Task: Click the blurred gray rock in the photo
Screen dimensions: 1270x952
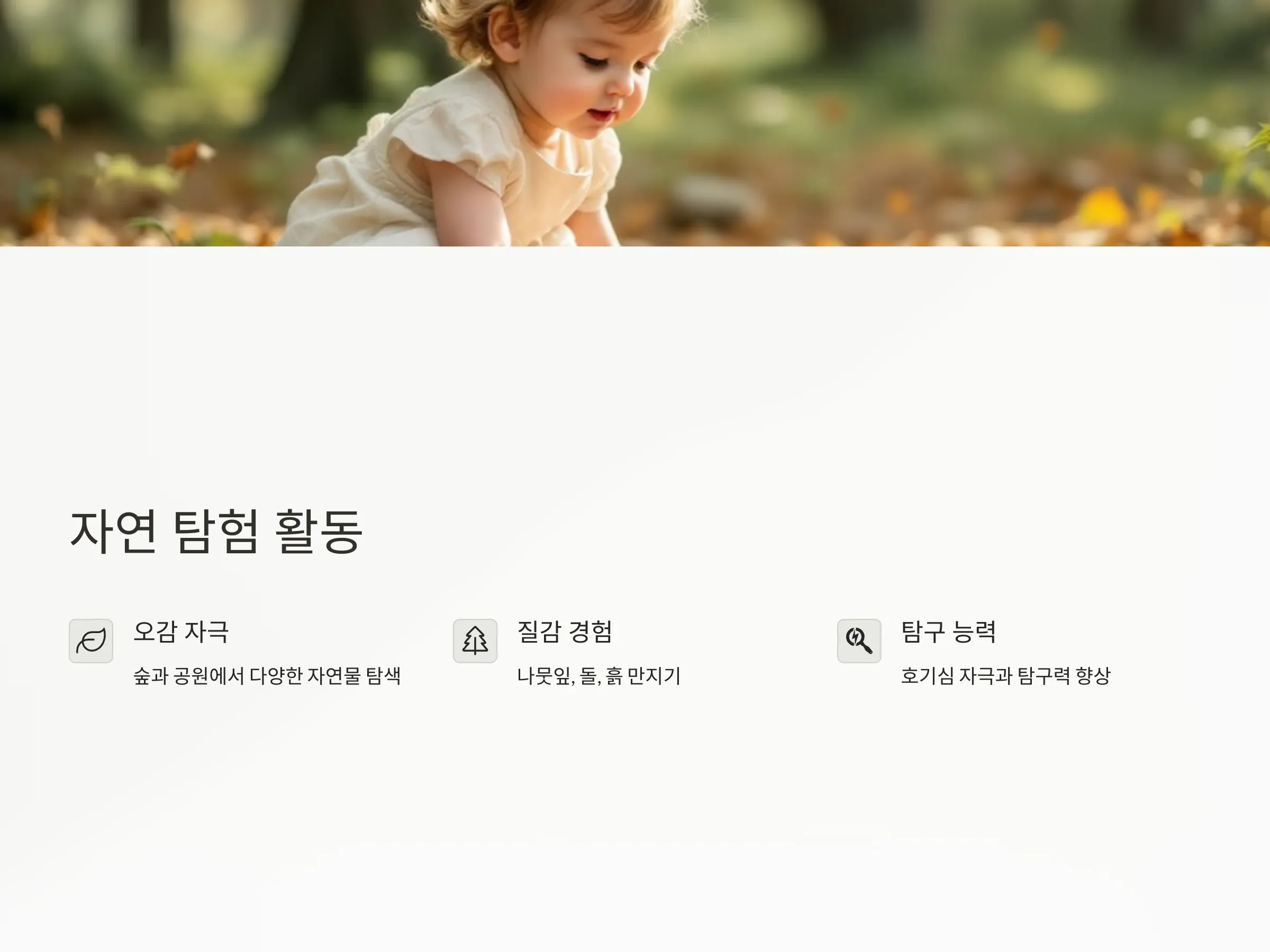Action: point(715,201)
